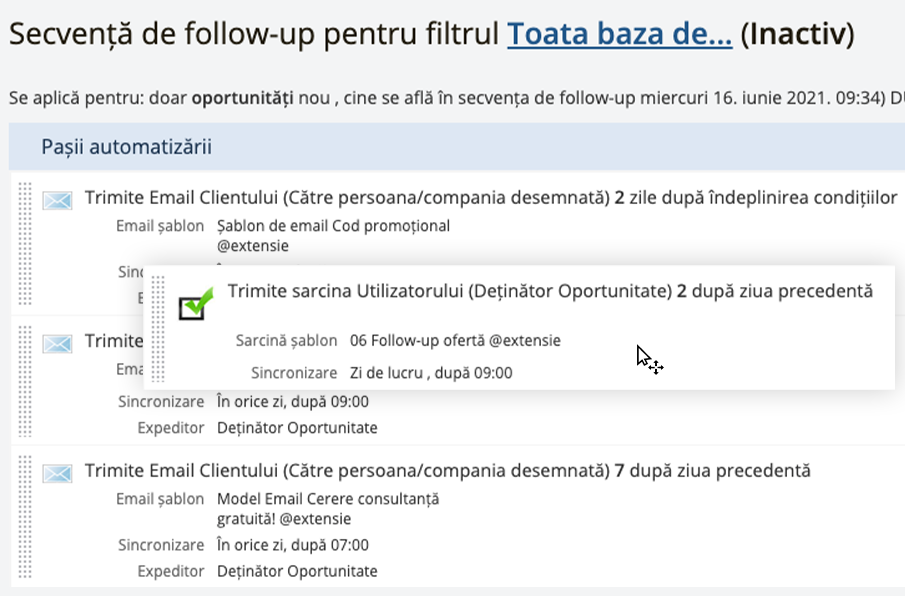The image size is (905, 596).
Task: Click the envelope icon of the second email step
Action: coord(57,344)
